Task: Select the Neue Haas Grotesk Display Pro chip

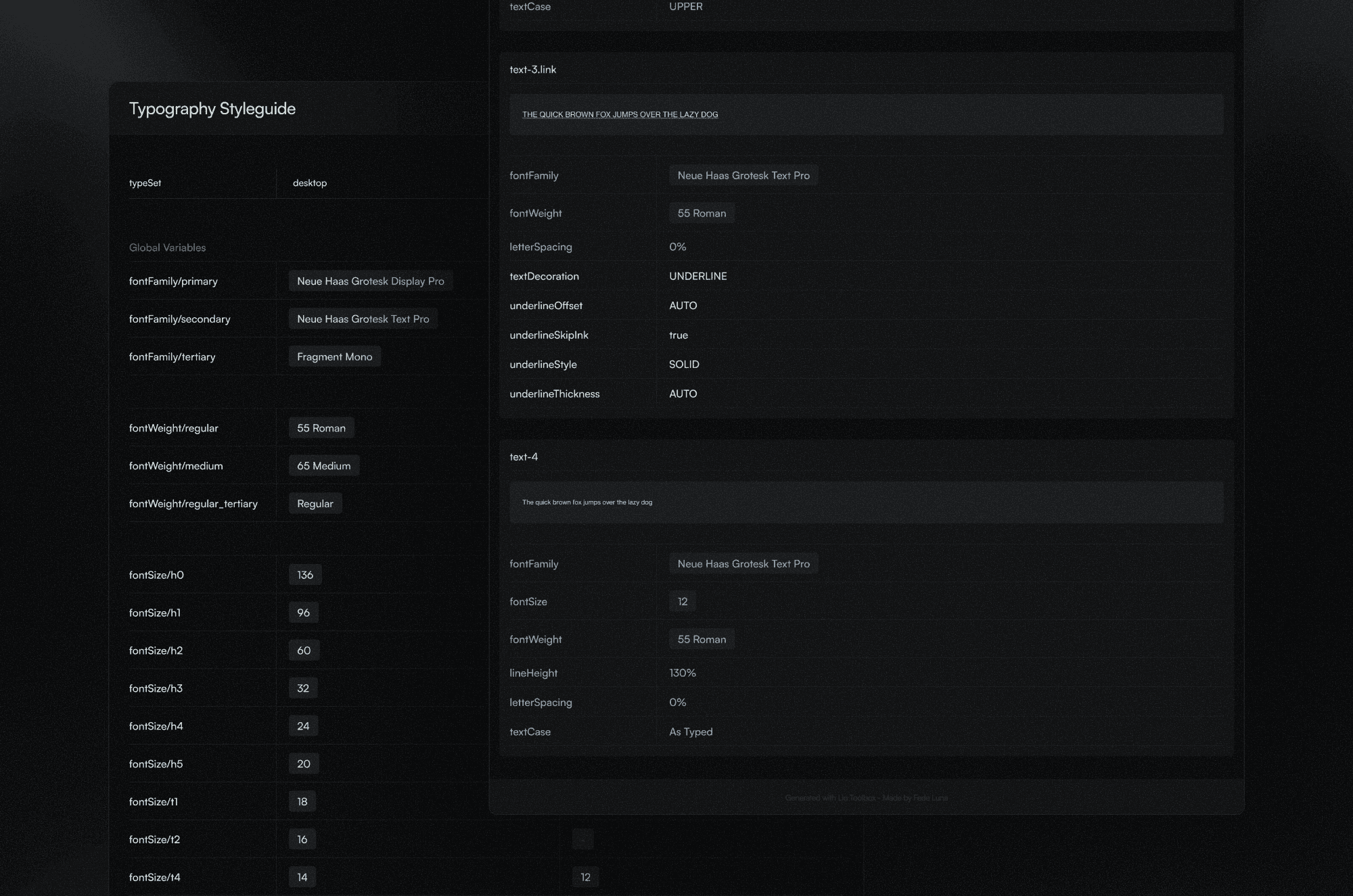Action: [371, 281]
